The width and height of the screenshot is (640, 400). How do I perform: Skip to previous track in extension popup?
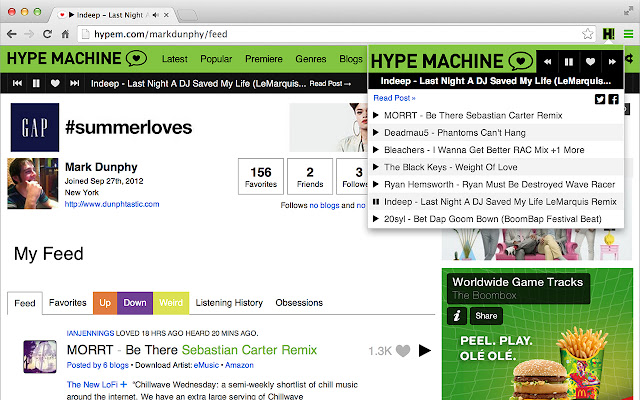click(x=547, y=62)
